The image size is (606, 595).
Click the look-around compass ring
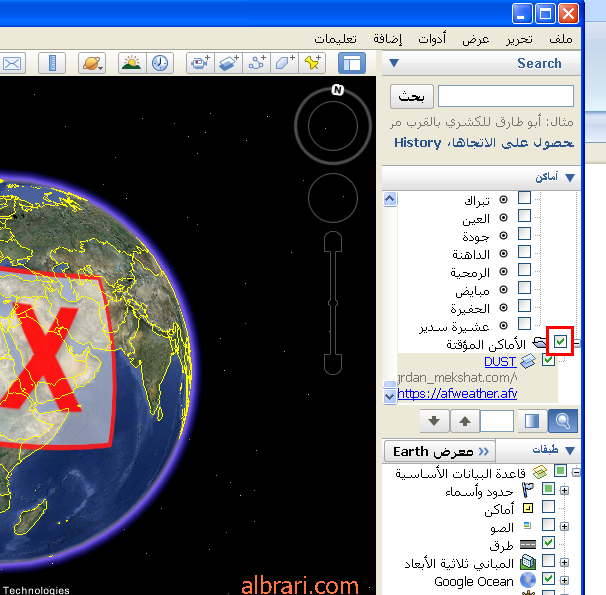point(333,126)
